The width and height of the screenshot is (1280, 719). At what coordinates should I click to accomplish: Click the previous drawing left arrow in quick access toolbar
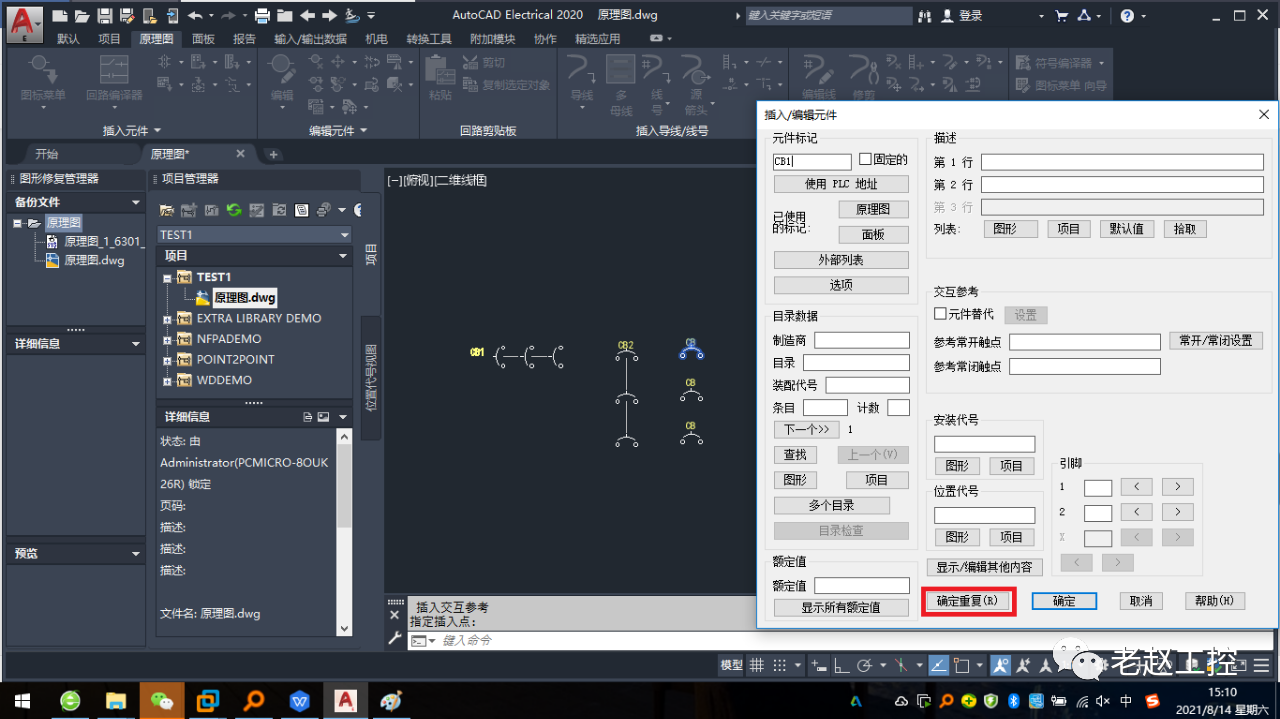(x=307, y=16)
